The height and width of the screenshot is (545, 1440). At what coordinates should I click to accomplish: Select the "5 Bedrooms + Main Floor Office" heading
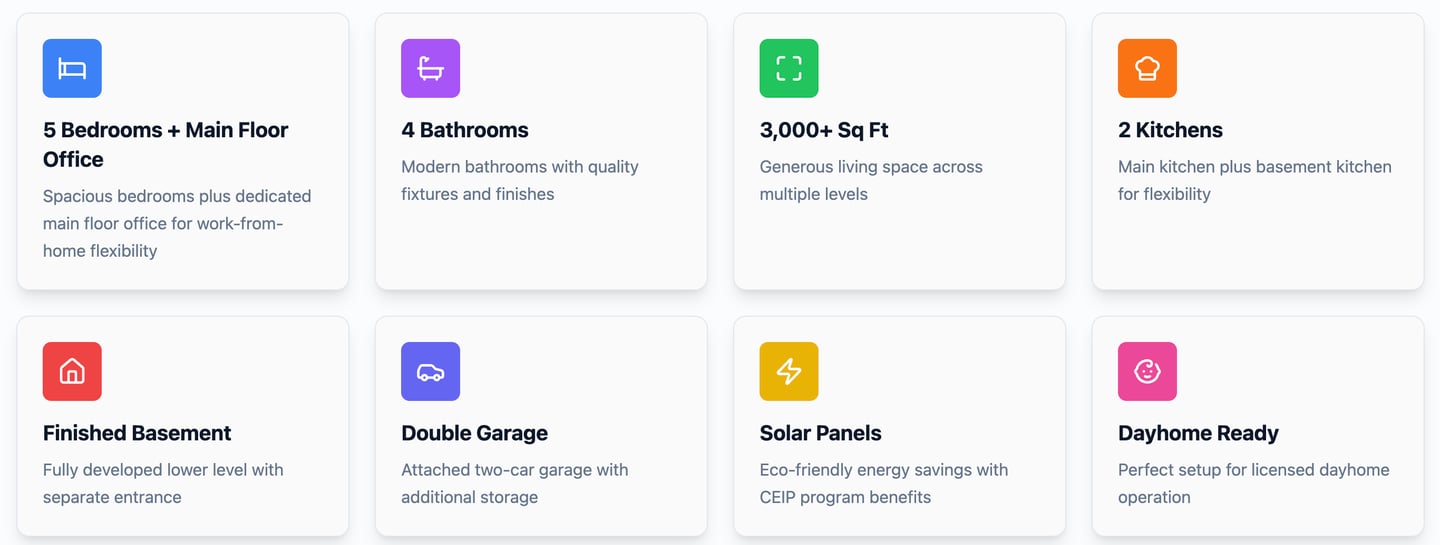[165, 144]
